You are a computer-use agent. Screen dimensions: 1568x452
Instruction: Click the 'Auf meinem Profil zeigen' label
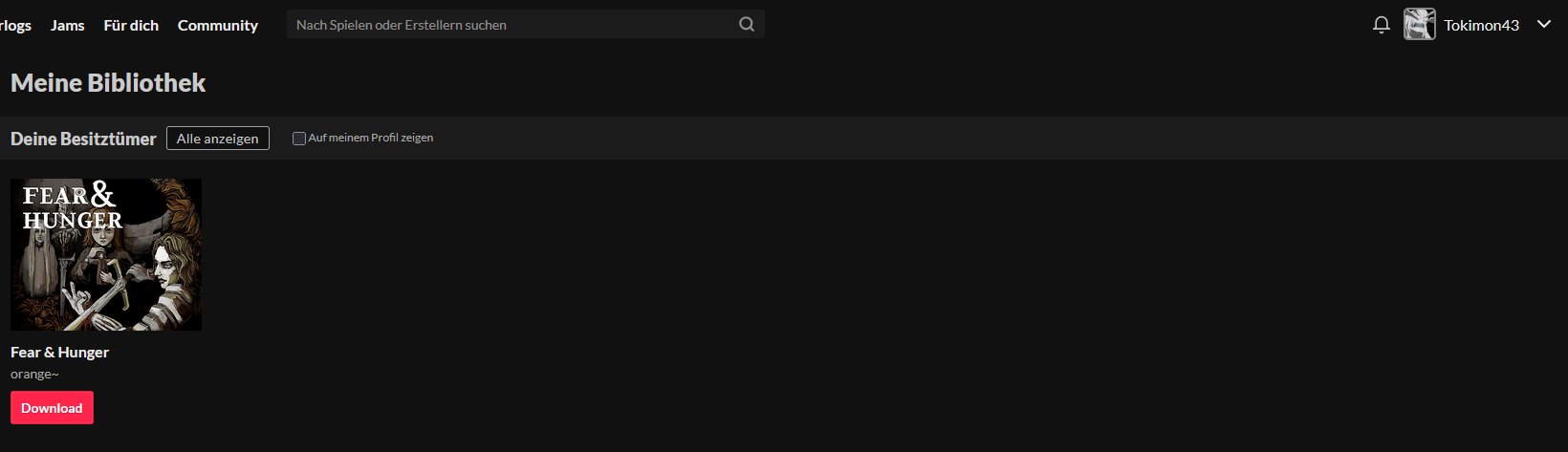pos(370,139)
